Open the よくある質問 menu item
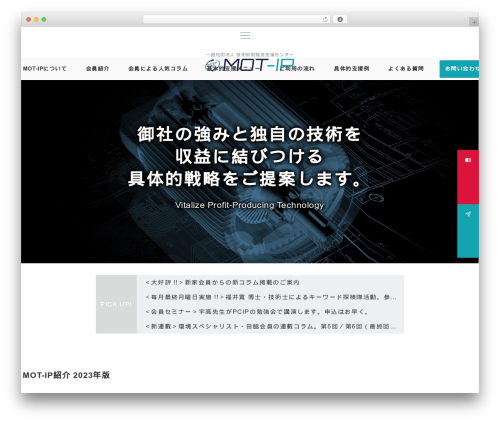Viewport: 500px width, 423px height. pyautogui.click(x=406, y=69)
